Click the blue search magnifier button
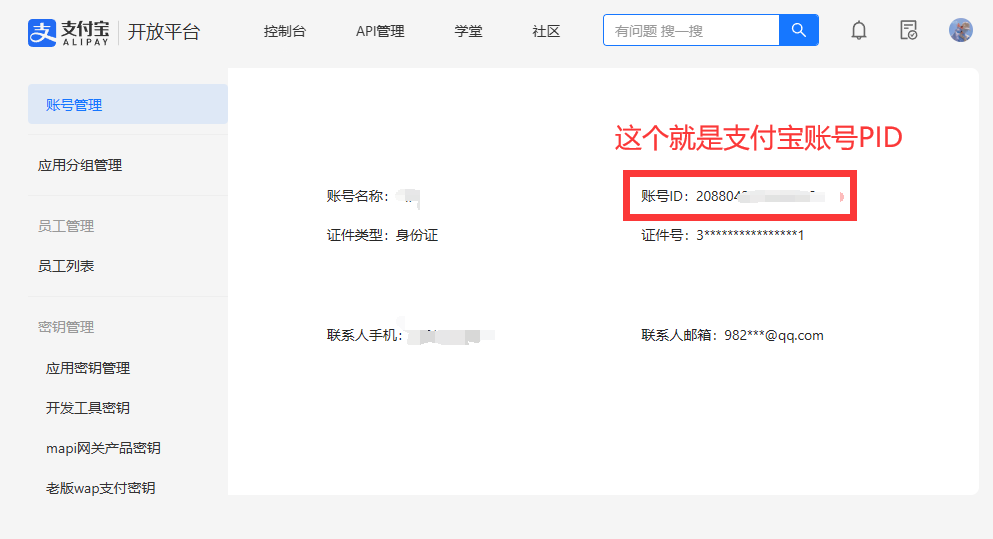This screenshot has width=993, height=539. tap(798, 30)
